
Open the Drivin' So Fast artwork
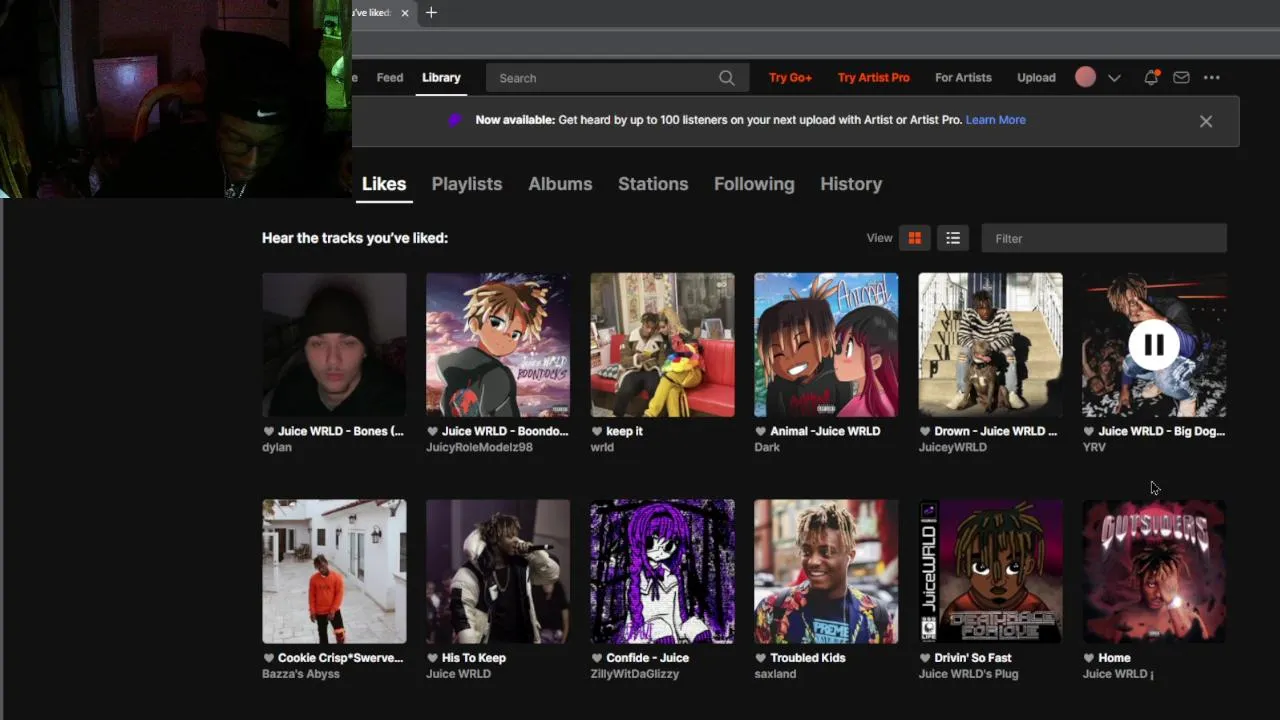(990, 572)
